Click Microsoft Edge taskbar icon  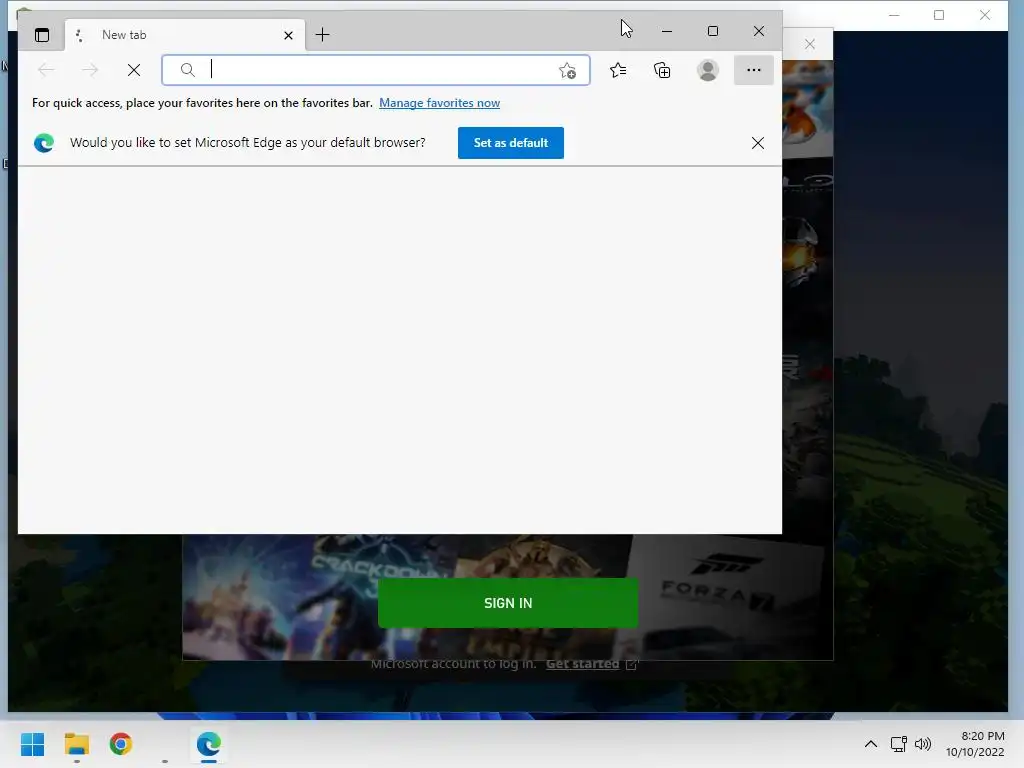pos(209,744)
